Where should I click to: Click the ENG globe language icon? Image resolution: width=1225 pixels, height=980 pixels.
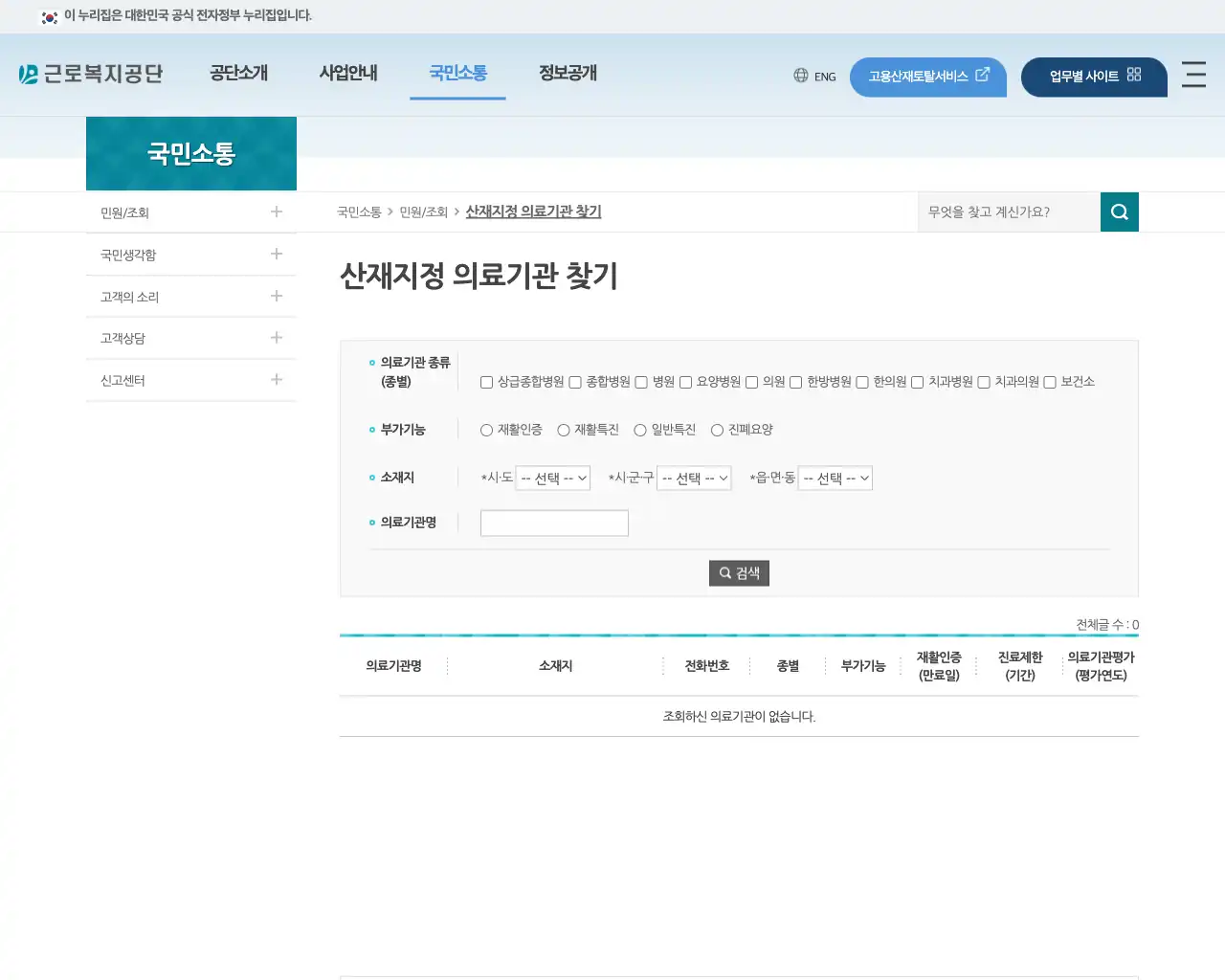800,76
